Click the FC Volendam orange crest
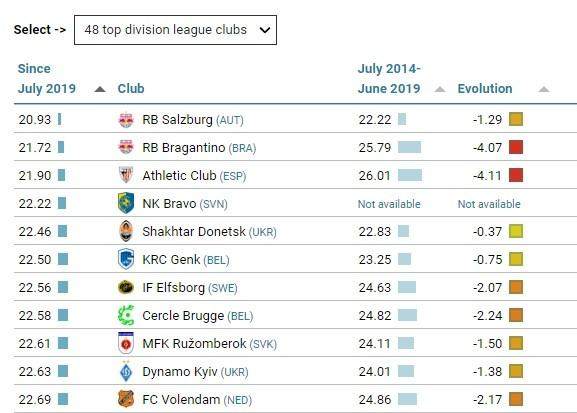Image resolution: width=577 pixels, height=413 pixels. (126, 399)
